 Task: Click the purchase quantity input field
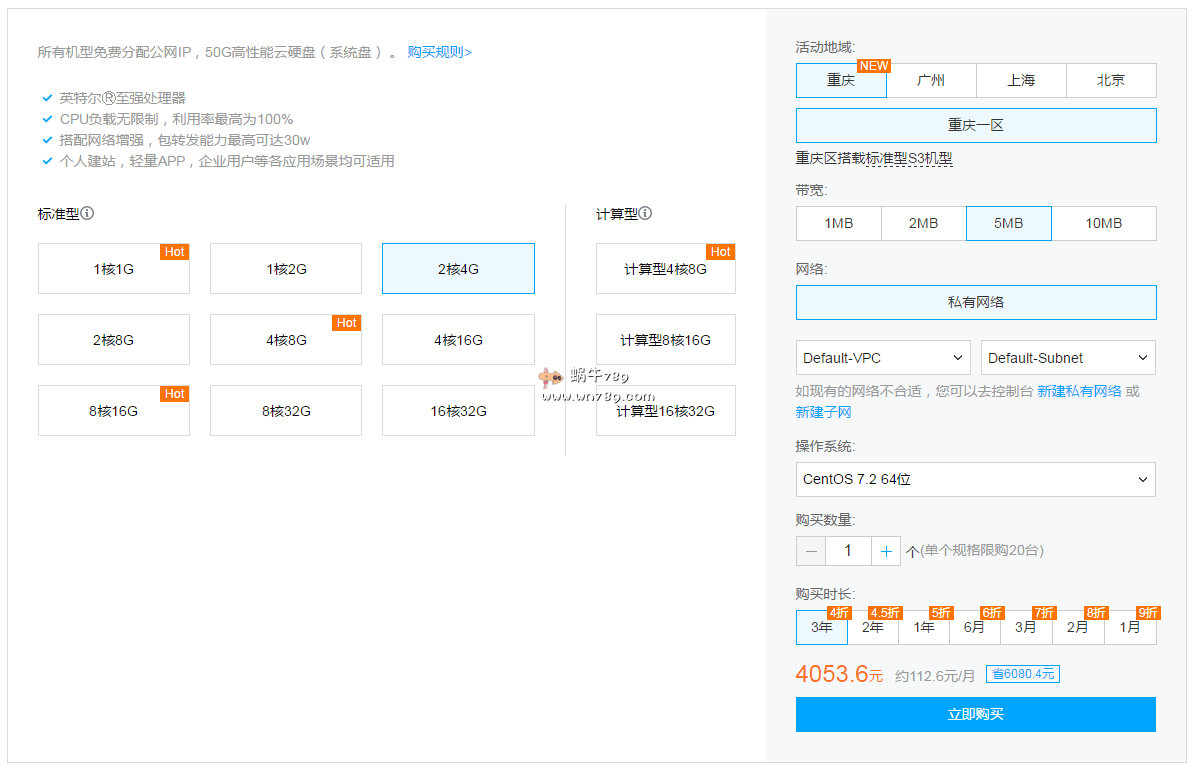[x=848, y=551]
